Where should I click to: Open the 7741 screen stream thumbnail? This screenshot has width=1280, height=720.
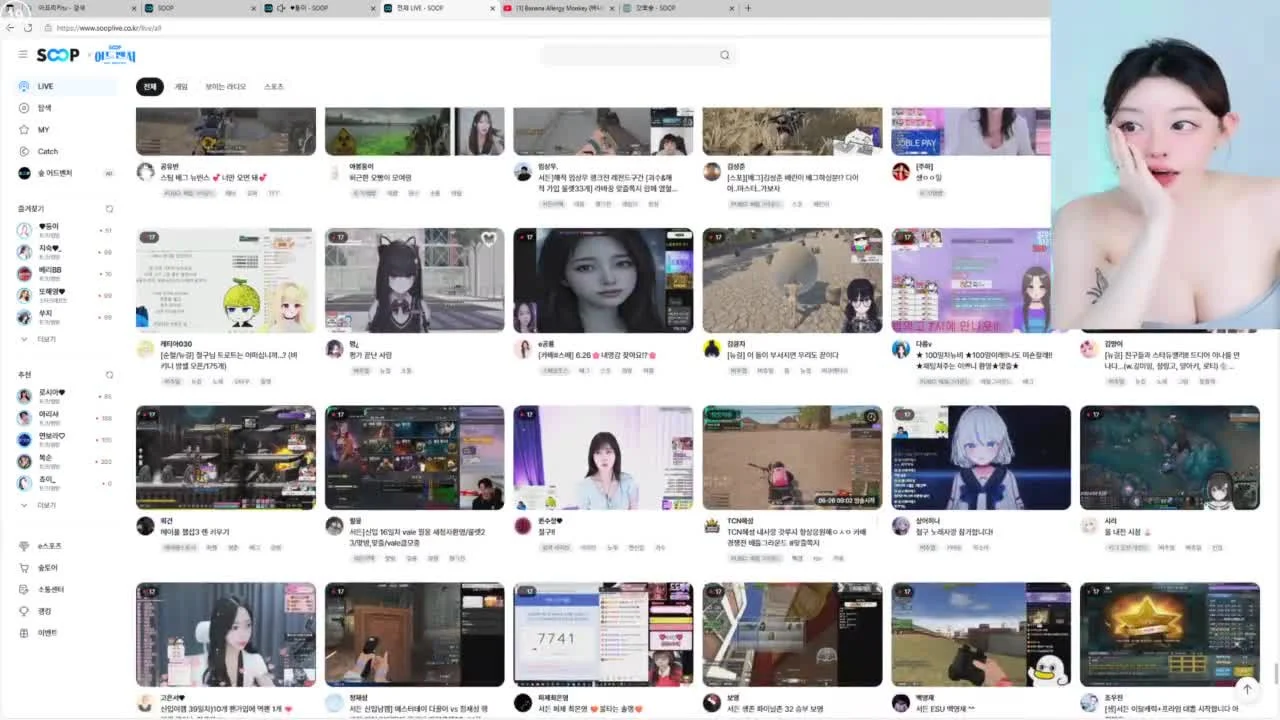(x=603, y=635)
